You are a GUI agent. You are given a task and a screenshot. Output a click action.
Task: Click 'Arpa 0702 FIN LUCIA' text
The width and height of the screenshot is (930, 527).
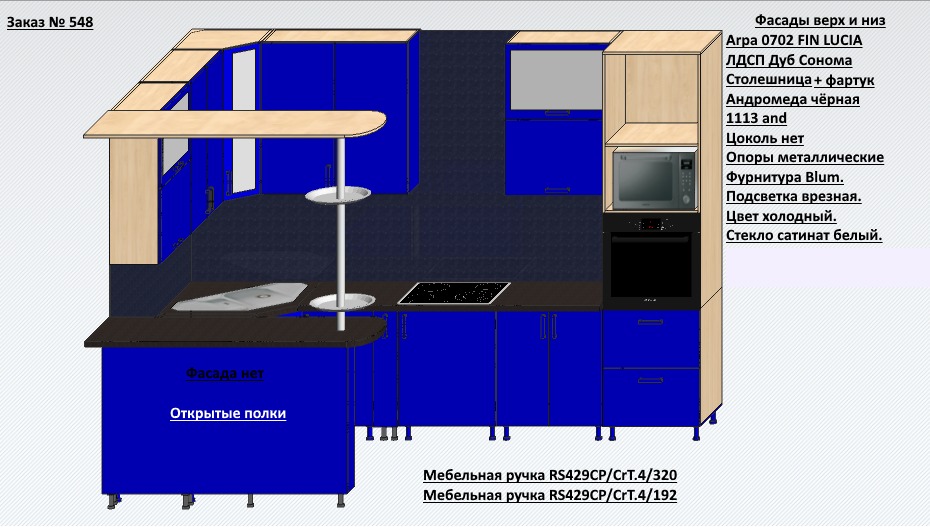point(794,40)
